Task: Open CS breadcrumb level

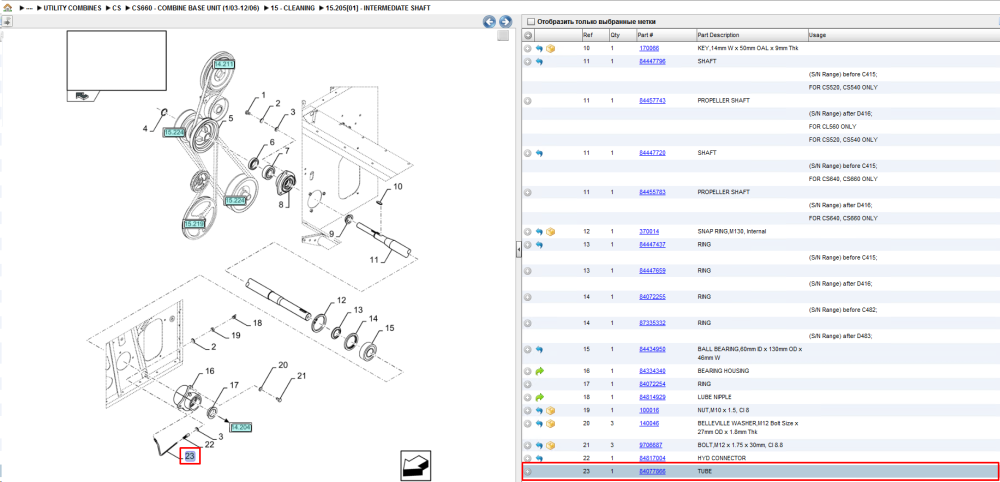Action: 117,8
